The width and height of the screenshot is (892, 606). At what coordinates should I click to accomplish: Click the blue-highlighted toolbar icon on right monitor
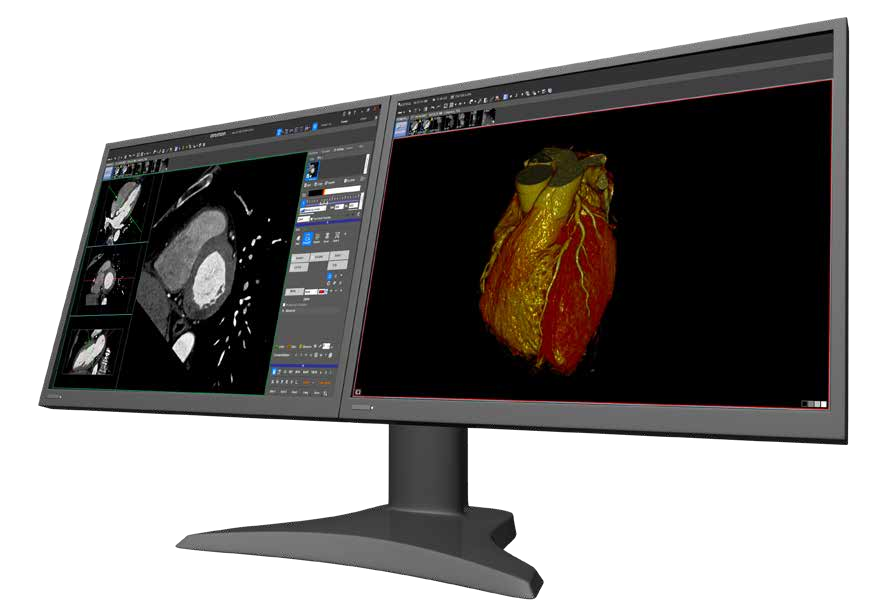pyautogui.click(x=506, y=97)
